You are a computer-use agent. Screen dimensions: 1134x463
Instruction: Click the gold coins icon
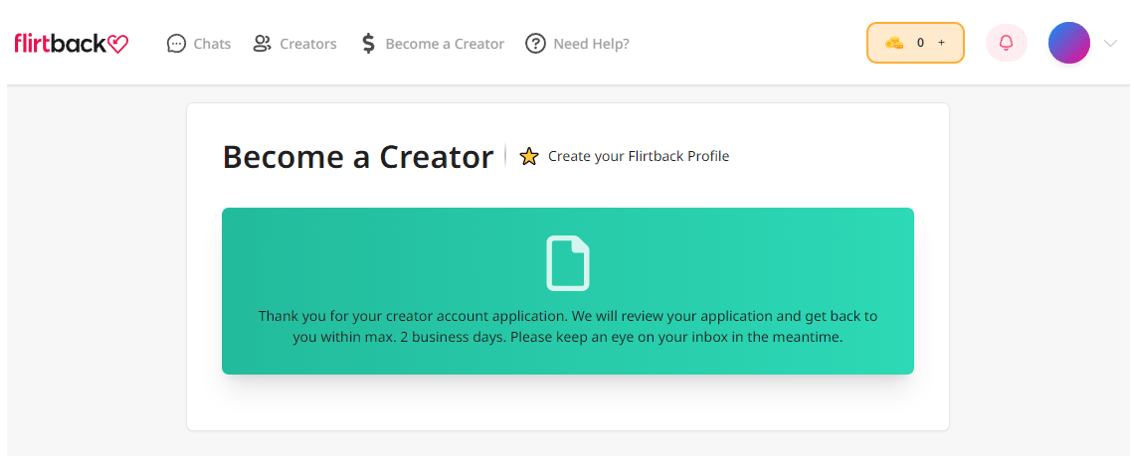895,43
